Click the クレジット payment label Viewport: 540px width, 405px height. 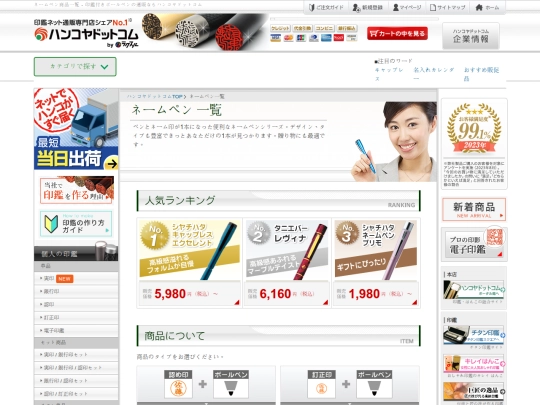click(280, 28)
